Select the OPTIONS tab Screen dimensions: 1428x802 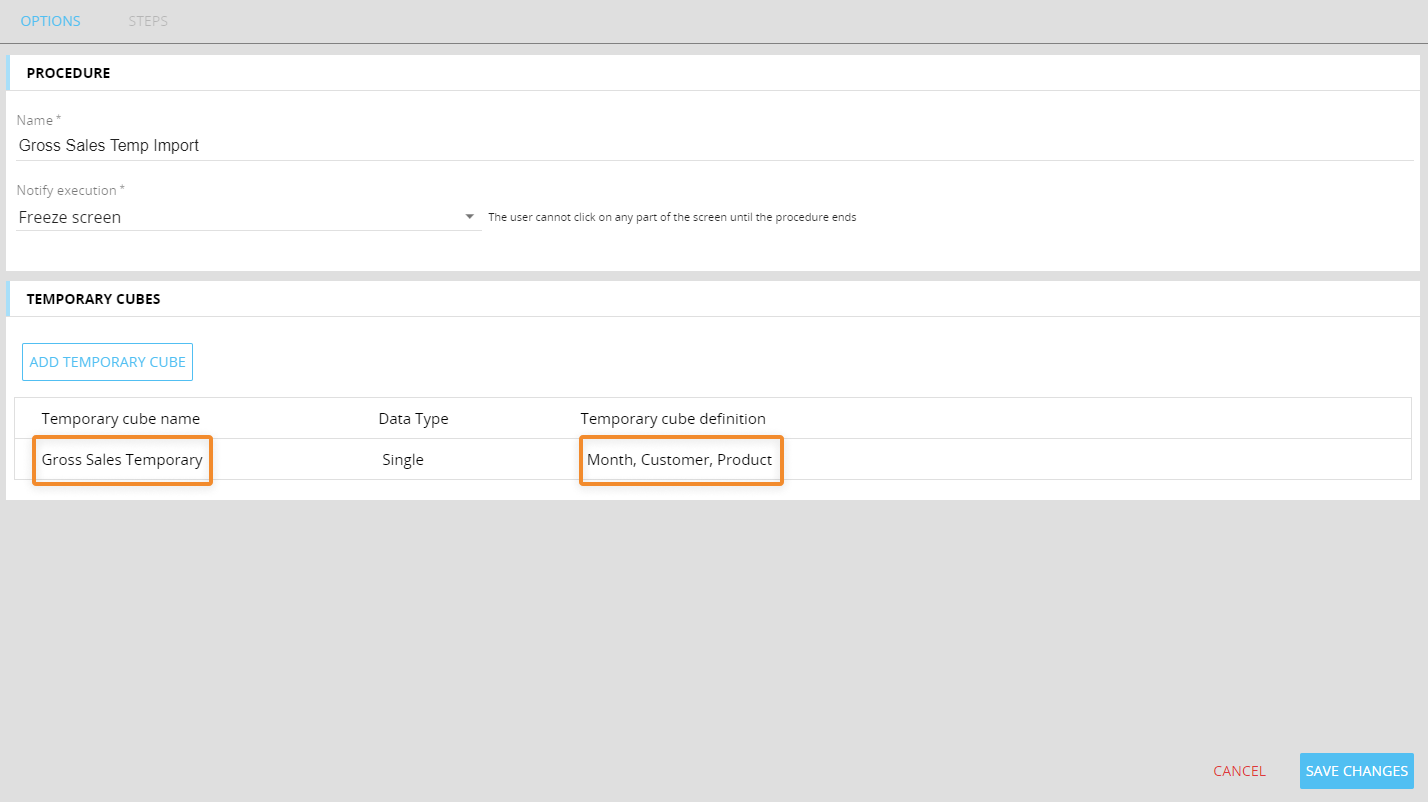[x=50, y=21]
